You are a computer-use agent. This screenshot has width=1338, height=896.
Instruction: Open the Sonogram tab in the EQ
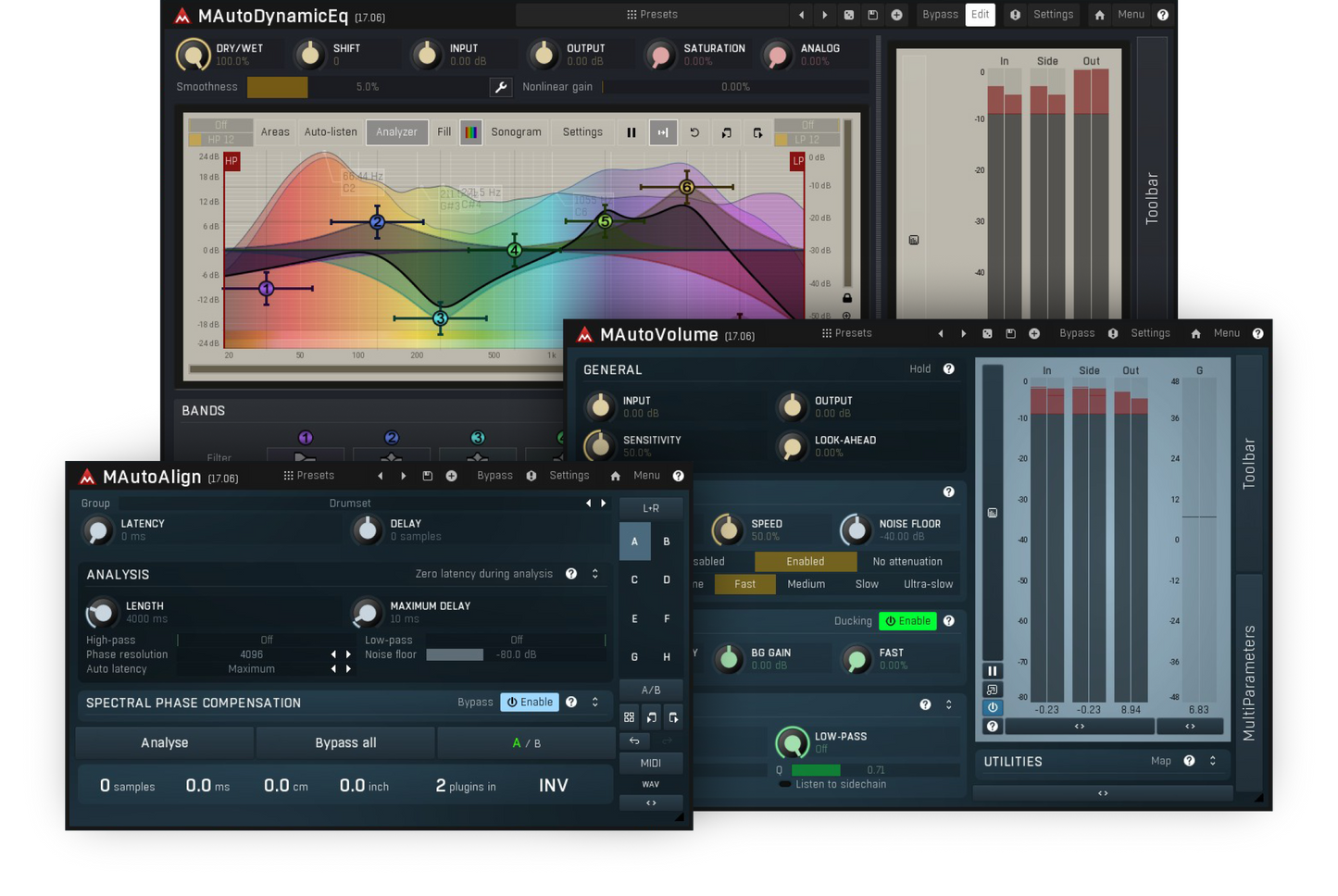tap(516, 132)
